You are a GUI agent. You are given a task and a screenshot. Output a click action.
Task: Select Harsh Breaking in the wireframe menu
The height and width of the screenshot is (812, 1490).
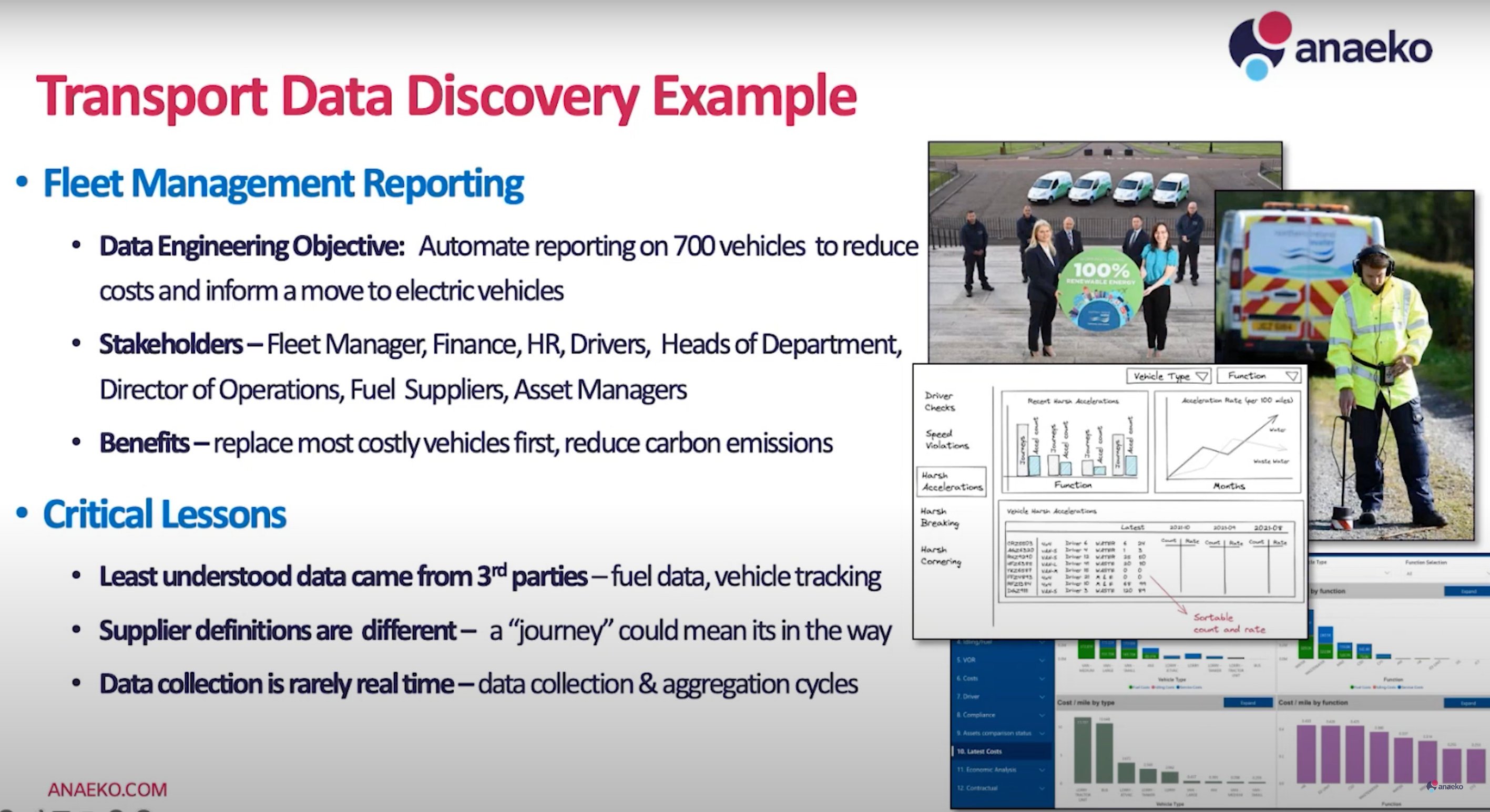point(940,517)
